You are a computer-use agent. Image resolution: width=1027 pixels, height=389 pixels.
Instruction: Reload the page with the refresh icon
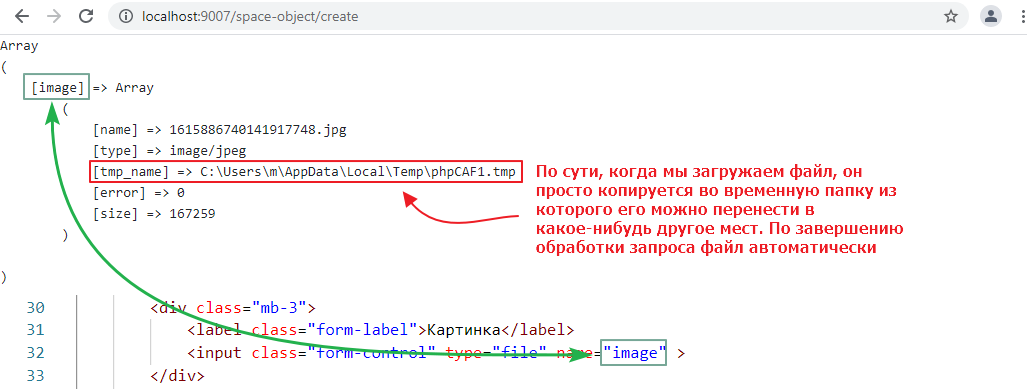[86, 16]
